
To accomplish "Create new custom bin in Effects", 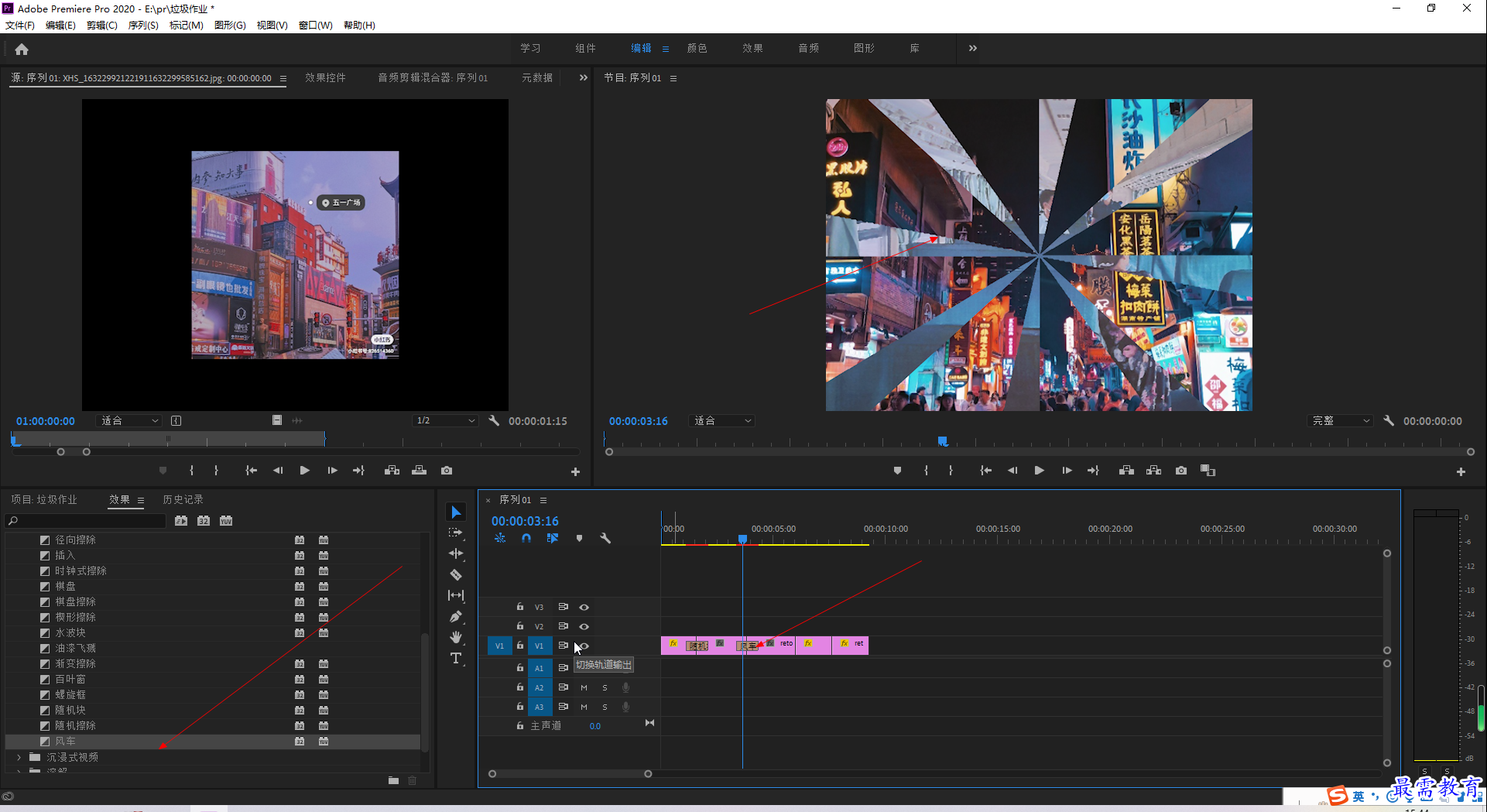I will 393,780.
